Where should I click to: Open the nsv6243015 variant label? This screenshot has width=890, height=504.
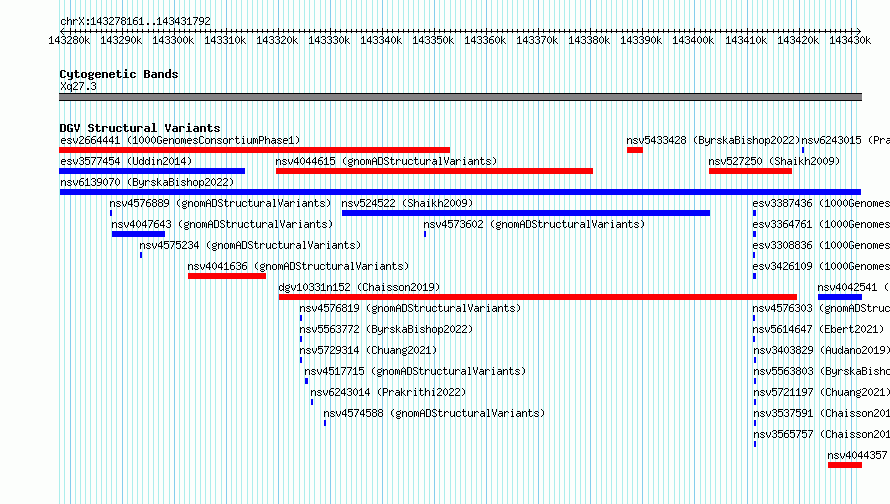[845, 140]
